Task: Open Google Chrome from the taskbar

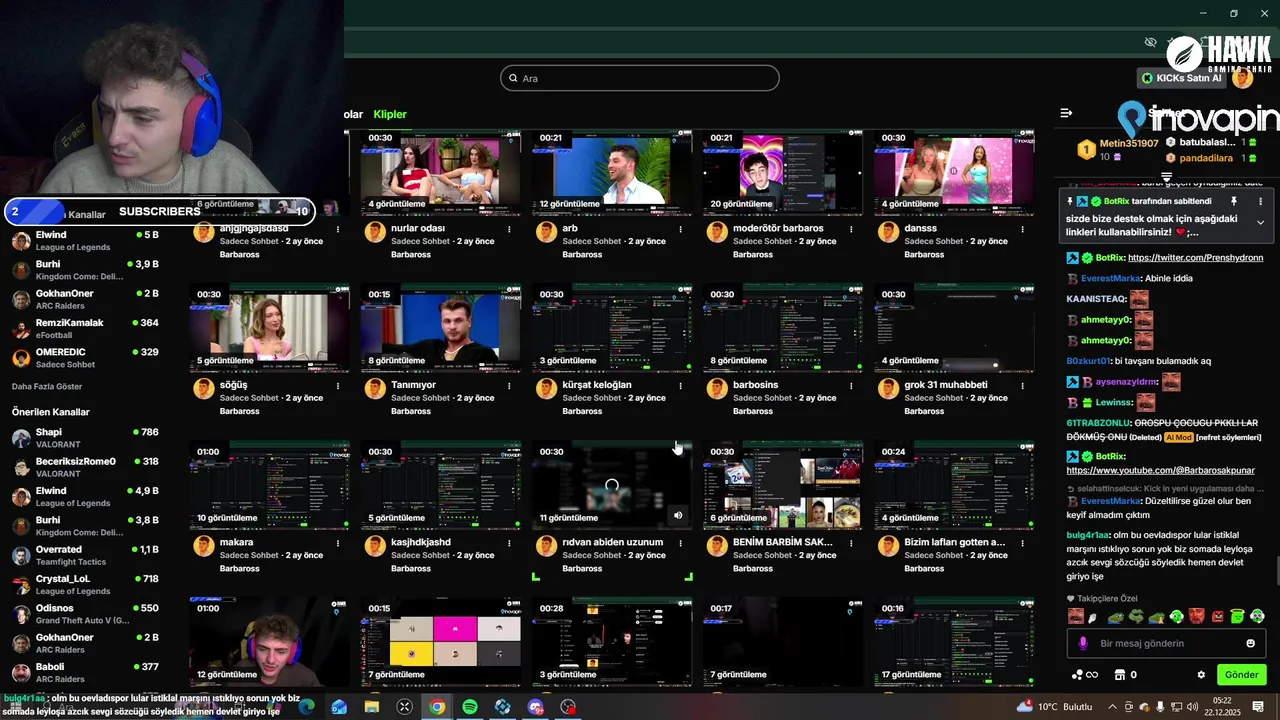Action: tap(437, 707)
